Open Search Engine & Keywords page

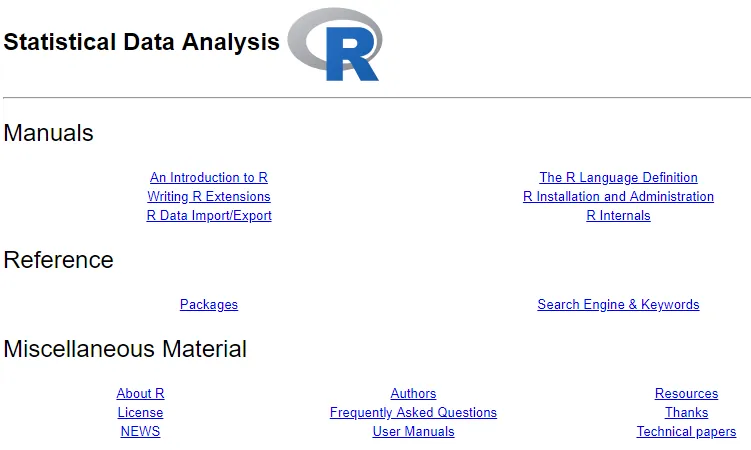(618, 305)
